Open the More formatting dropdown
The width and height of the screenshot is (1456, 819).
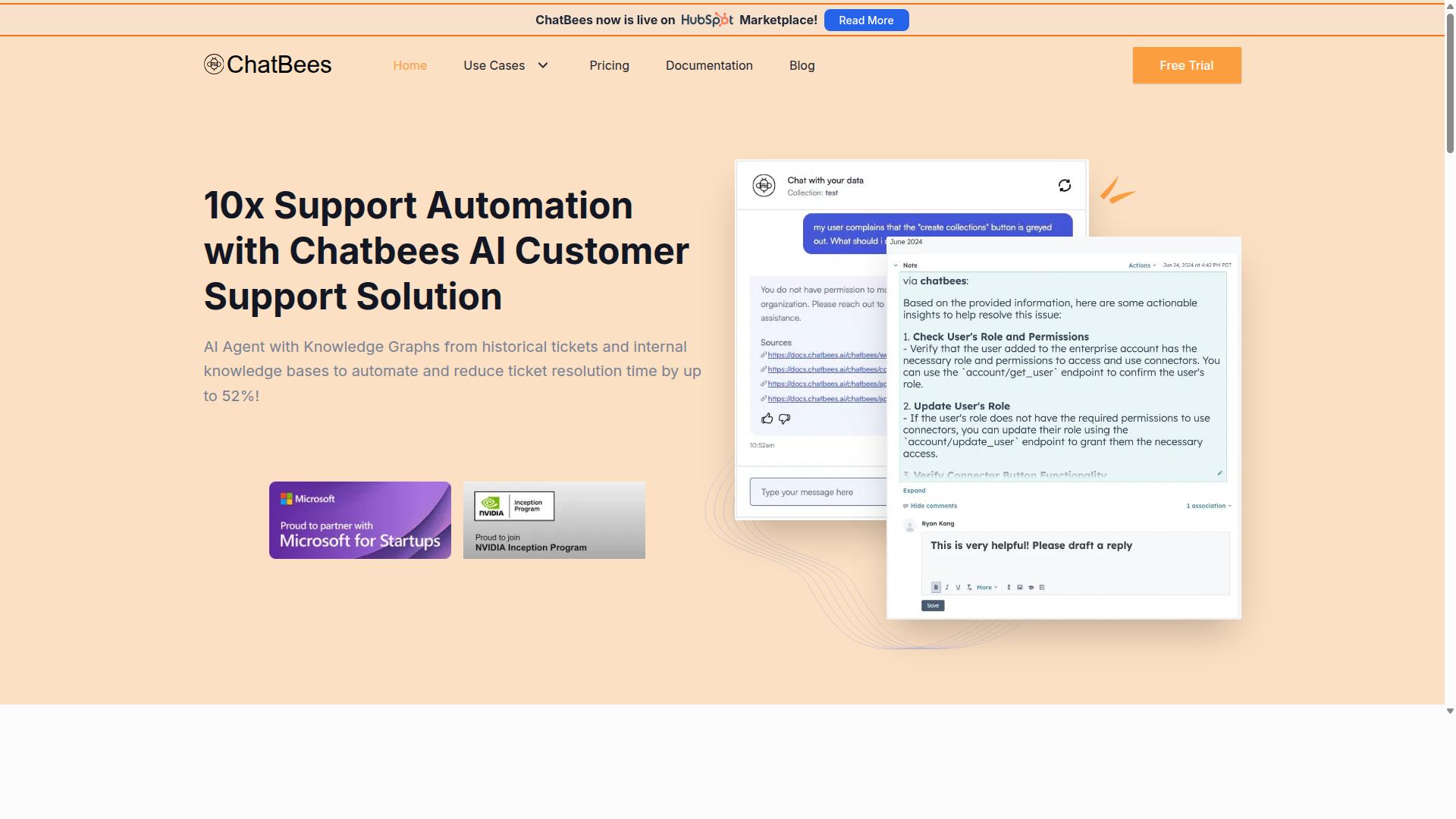tap(987, 587)
